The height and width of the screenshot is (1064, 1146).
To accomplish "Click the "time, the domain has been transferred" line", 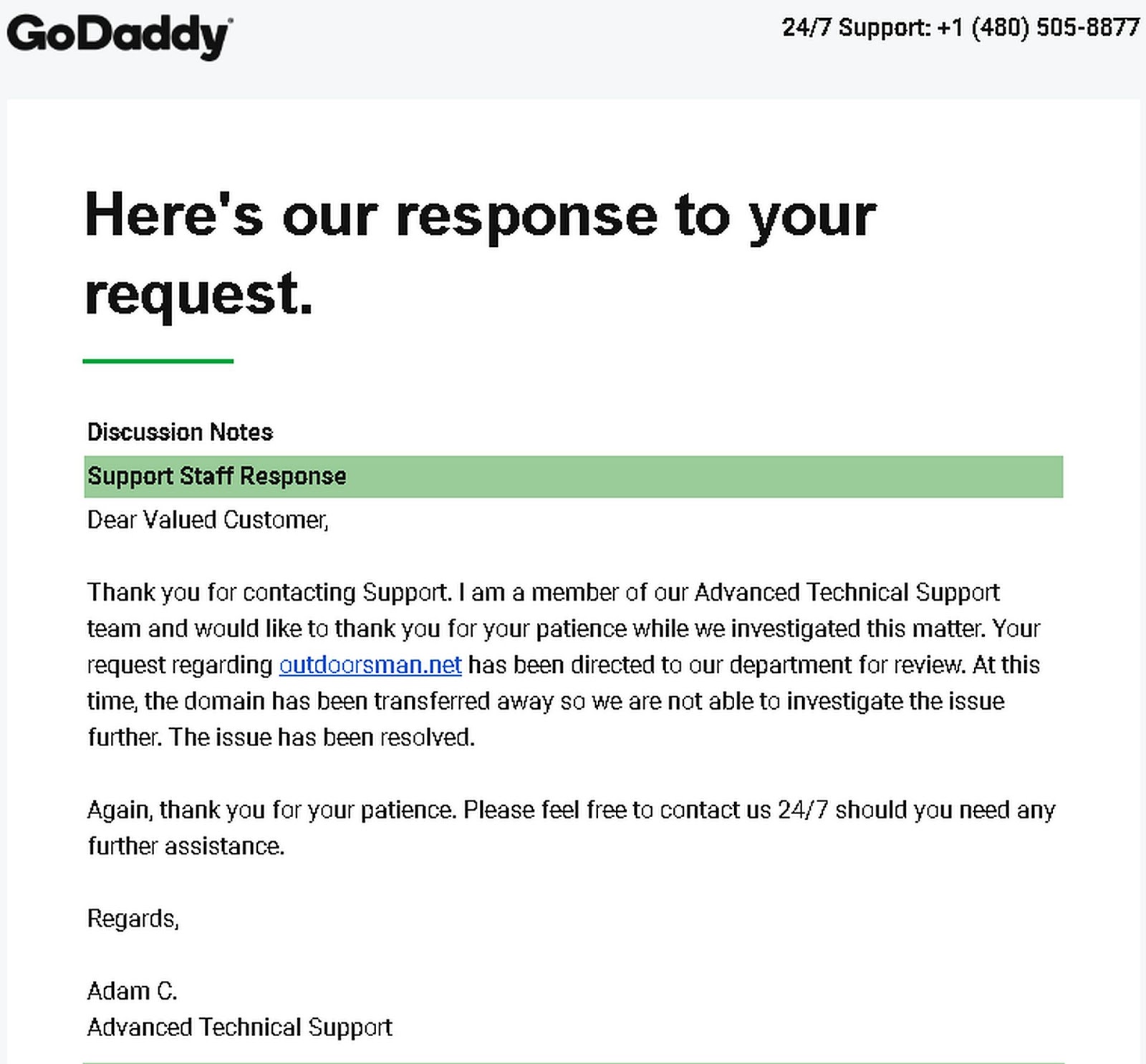I will coord(546,701).
